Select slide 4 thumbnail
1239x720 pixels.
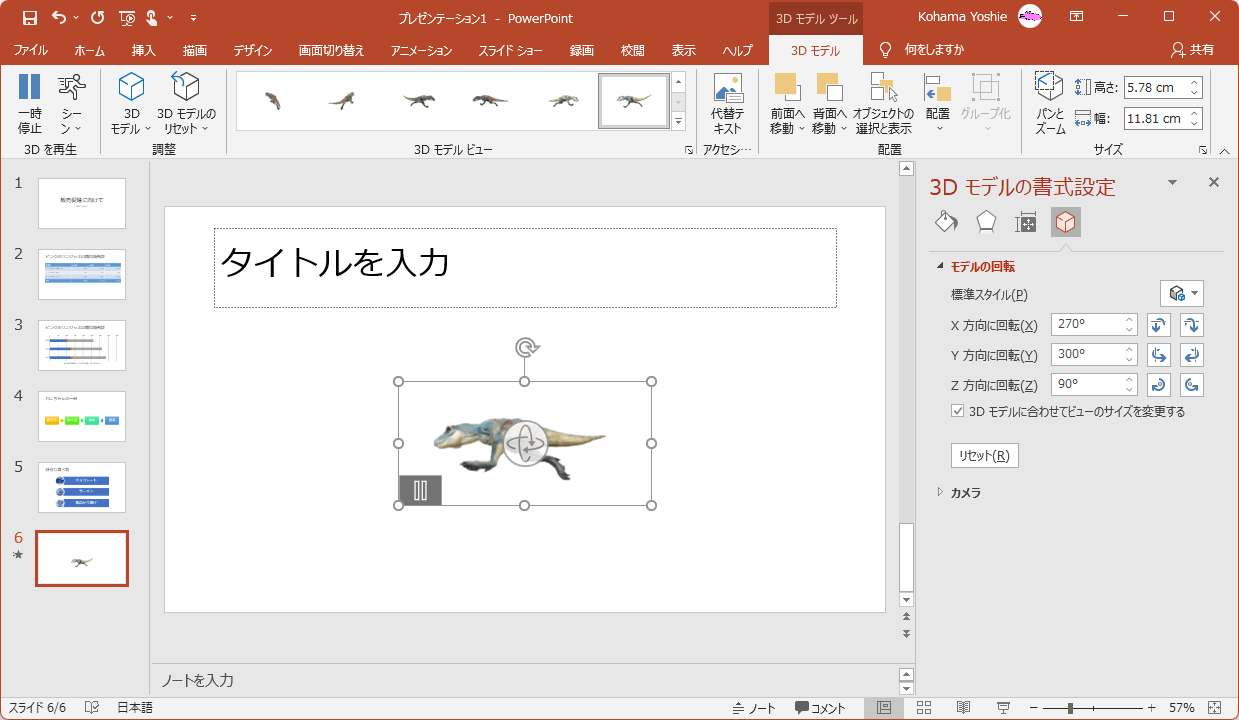click(x=82, y=416)
